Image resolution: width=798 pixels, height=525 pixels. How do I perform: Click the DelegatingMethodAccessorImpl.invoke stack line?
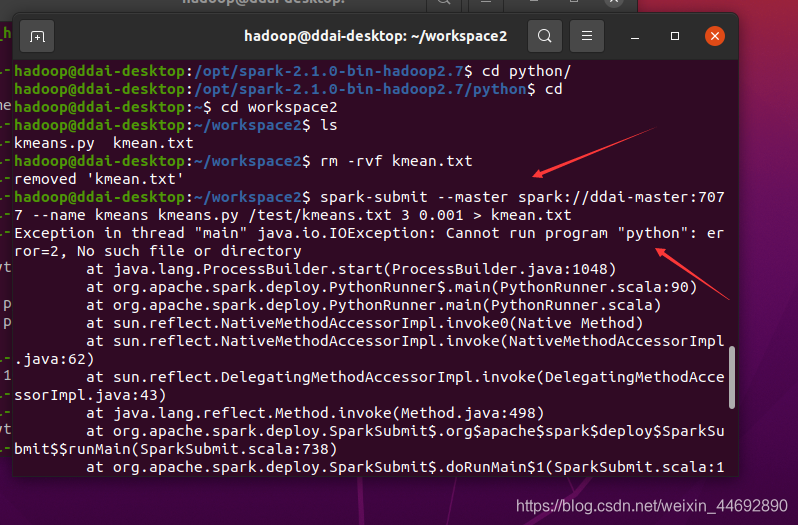pyautogui.click(x=369, y=386)
